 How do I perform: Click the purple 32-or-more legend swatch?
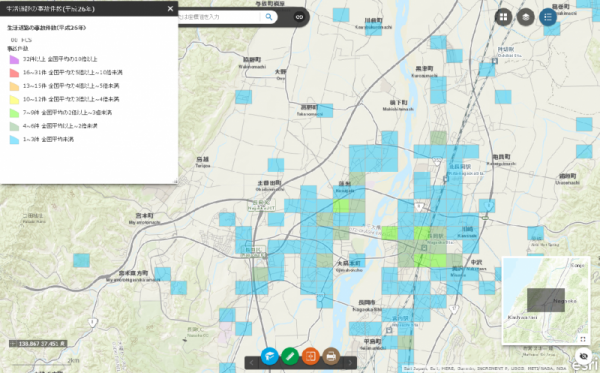(14, 59)
